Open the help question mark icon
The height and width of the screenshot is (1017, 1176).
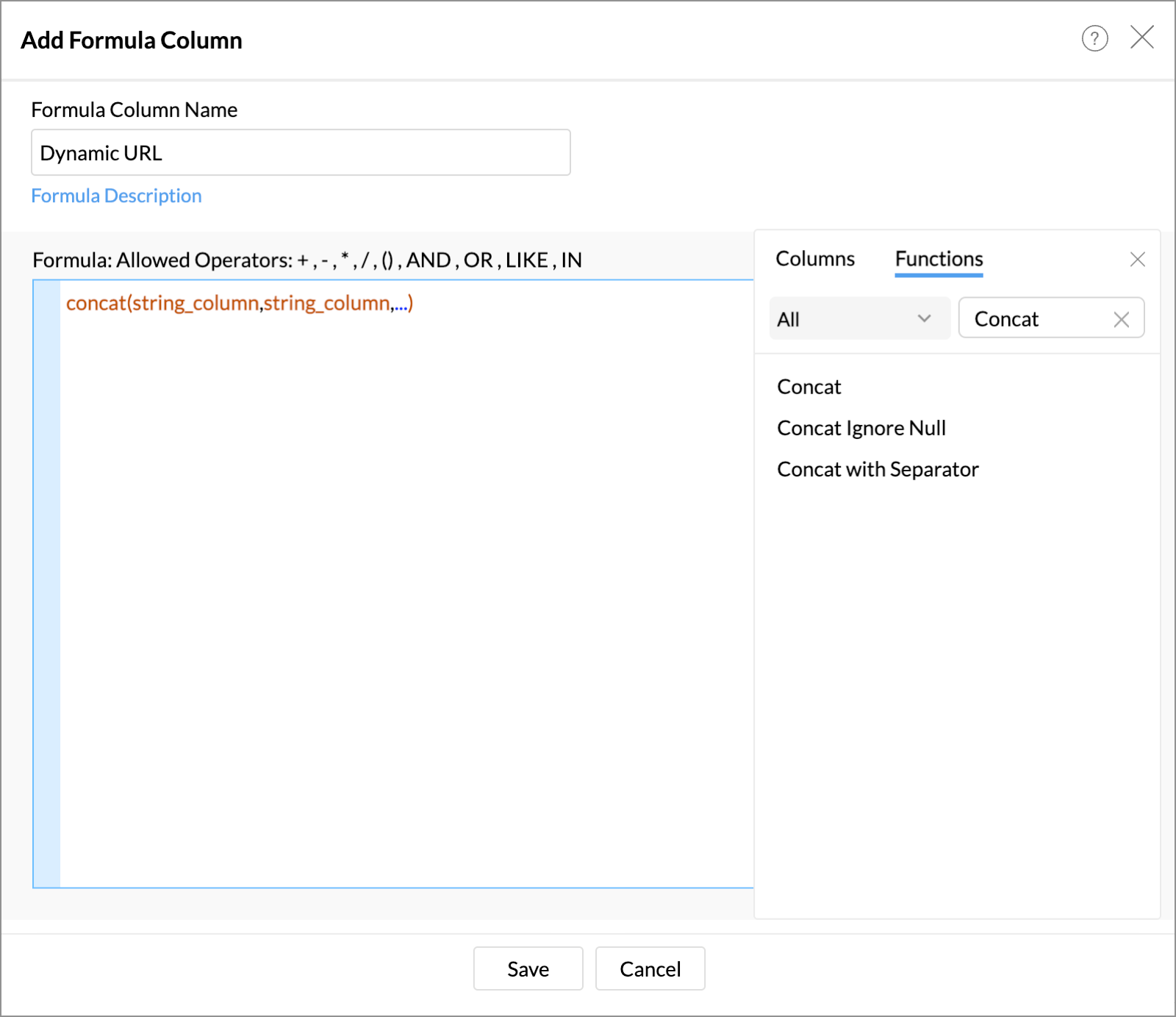pos(1094,38)
